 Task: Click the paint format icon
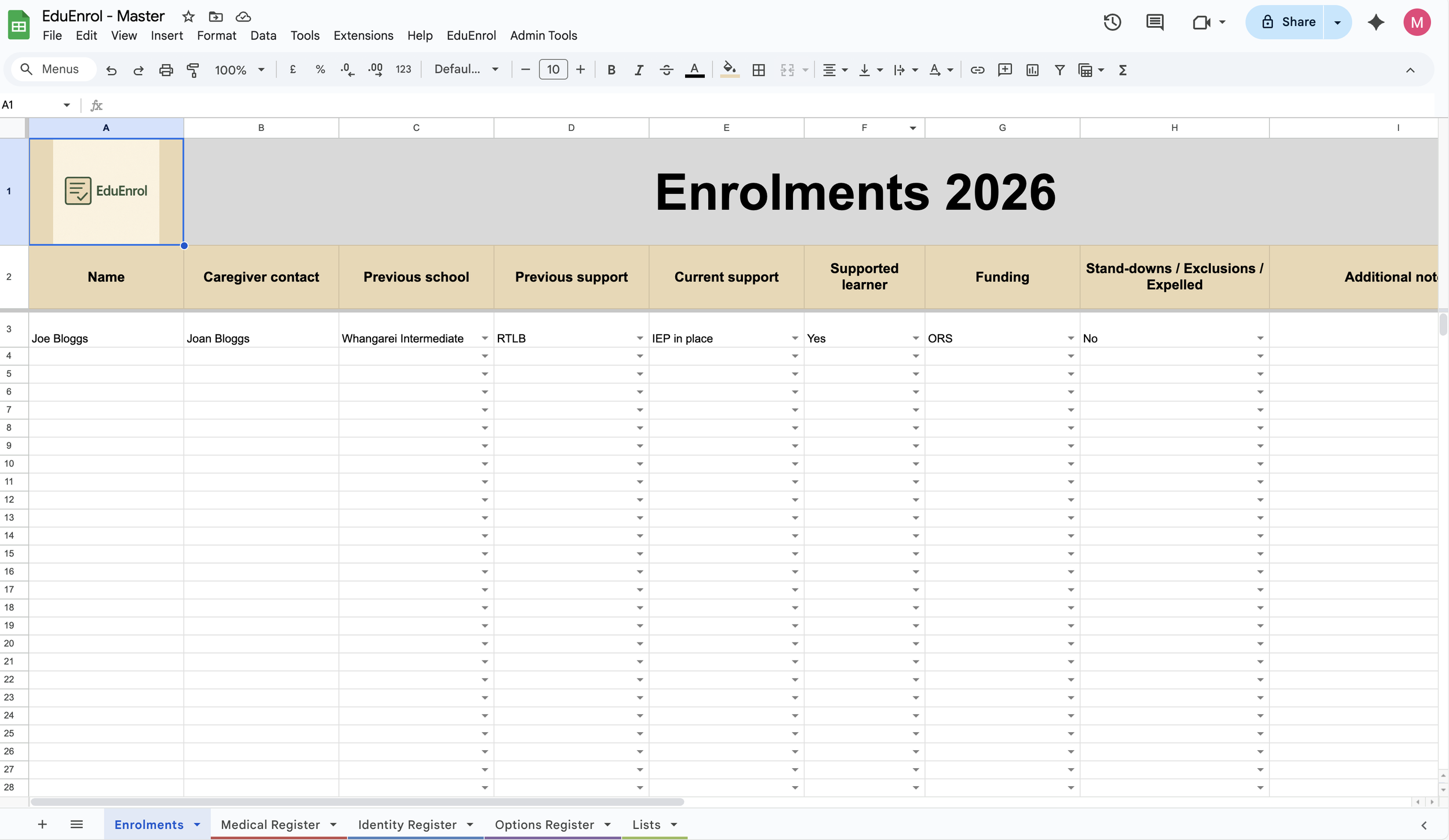(x=193, y=70)
